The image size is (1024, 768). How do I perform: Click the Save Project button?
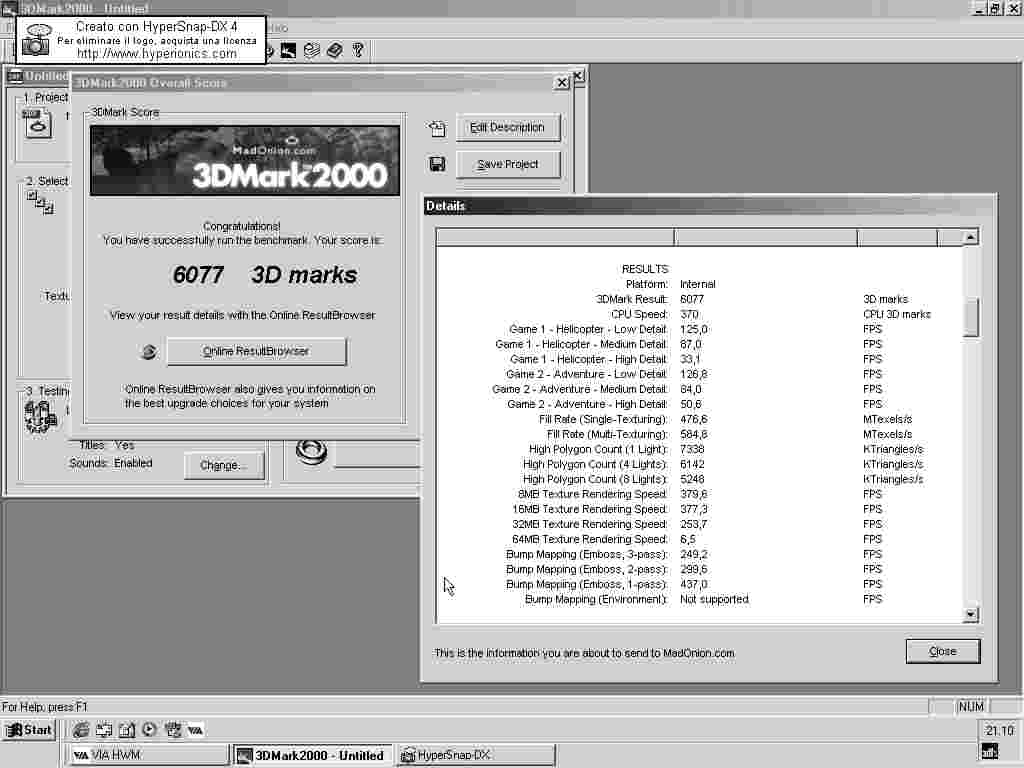tap(507, 164)
